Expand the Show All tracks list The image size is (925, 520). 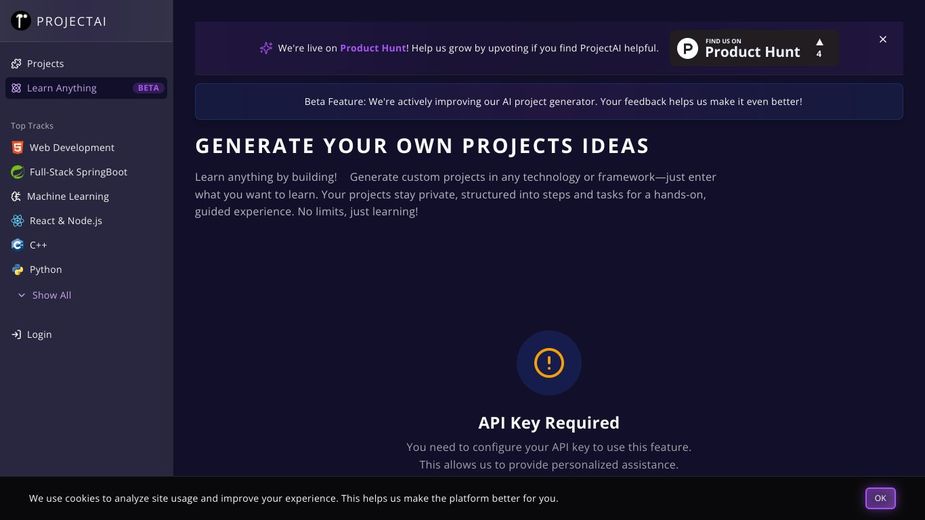tap(44, 296)
